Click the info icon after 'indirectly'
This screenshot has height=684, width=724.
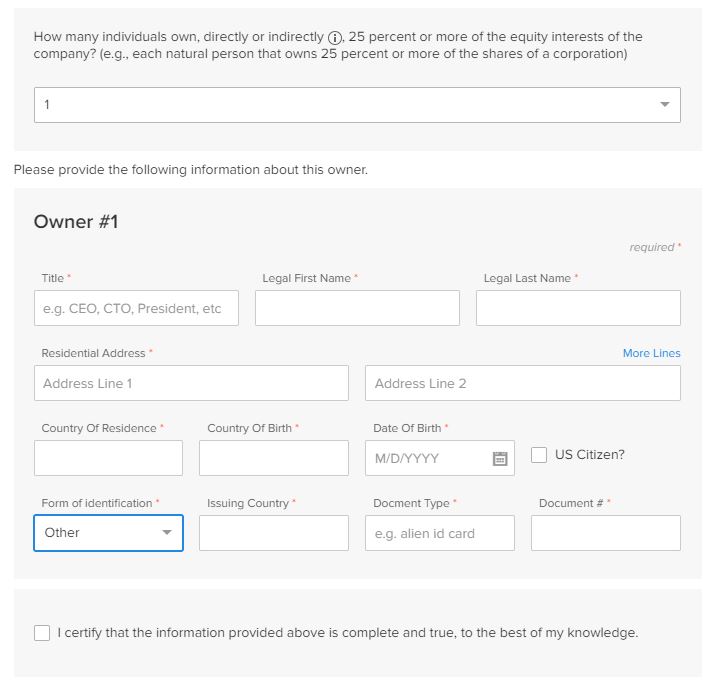(x=335, y=37)
